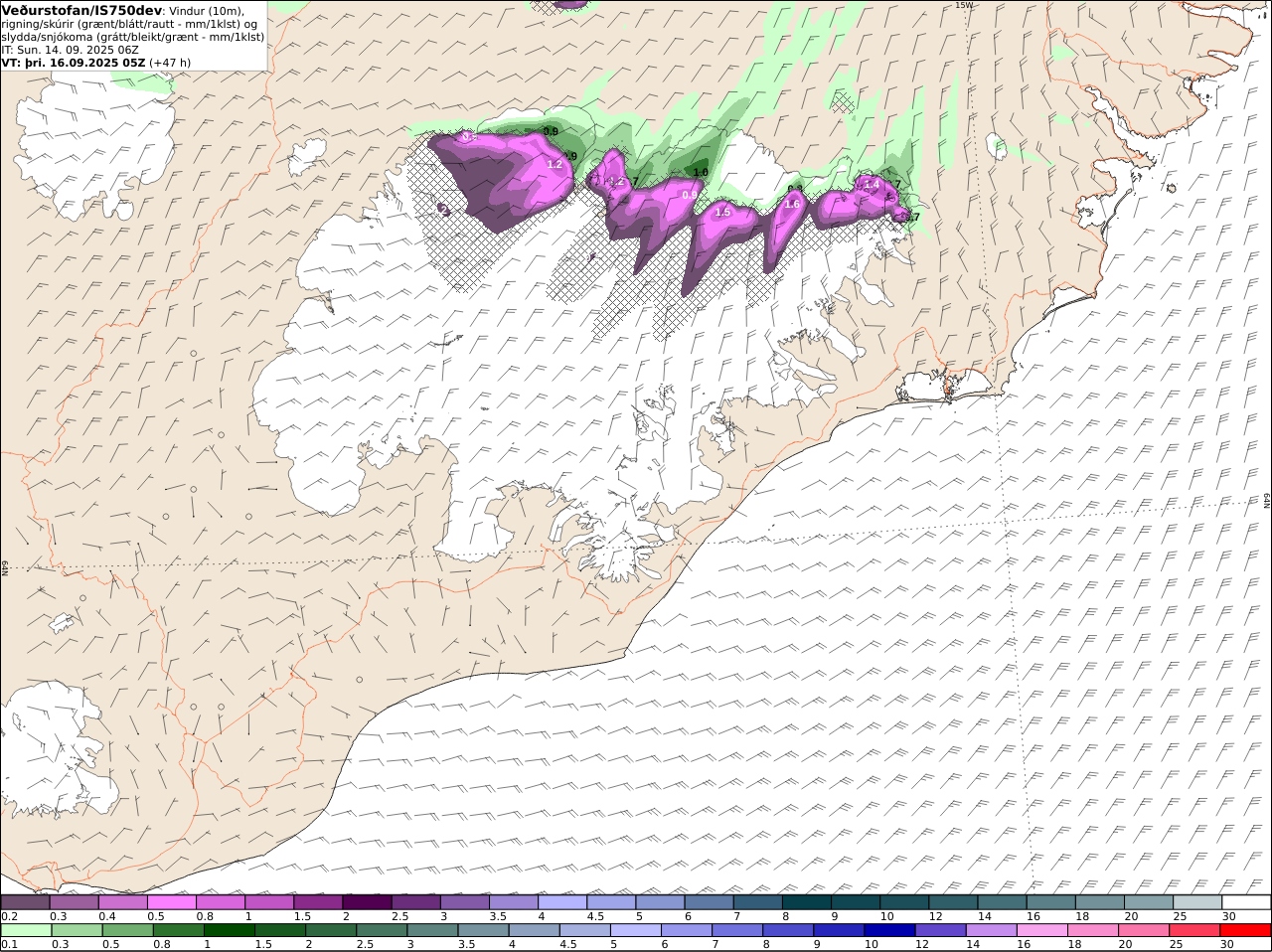Pick the dark green rain swatch labeled 1

coord(229,931)
